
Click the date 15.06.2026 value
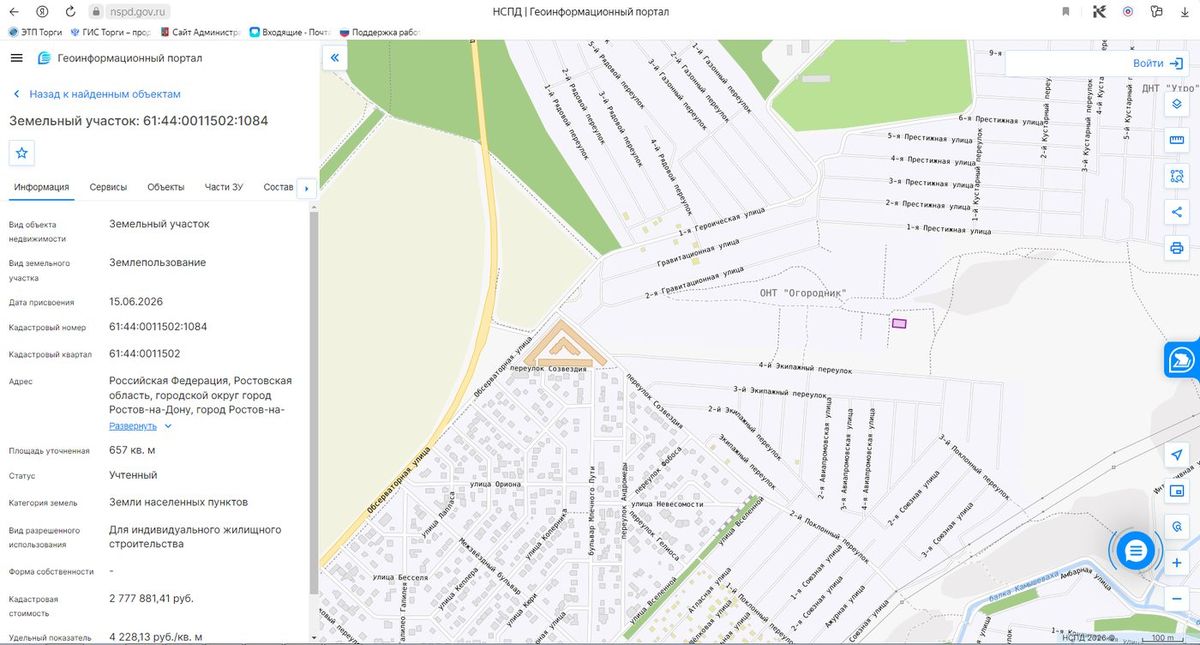[x=136, y=301]
